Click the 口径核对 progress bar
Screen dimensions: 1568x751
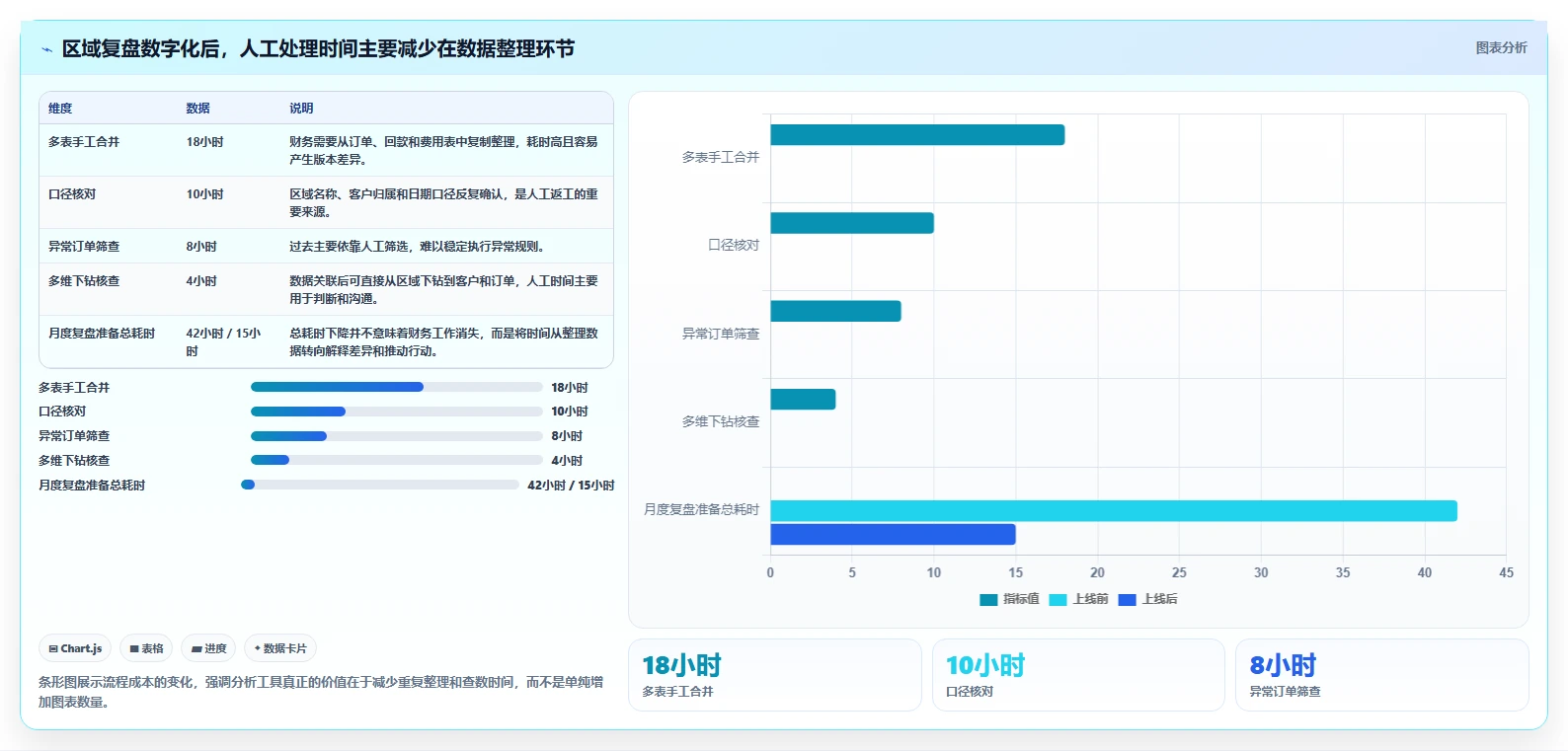(x=396, y=412)
